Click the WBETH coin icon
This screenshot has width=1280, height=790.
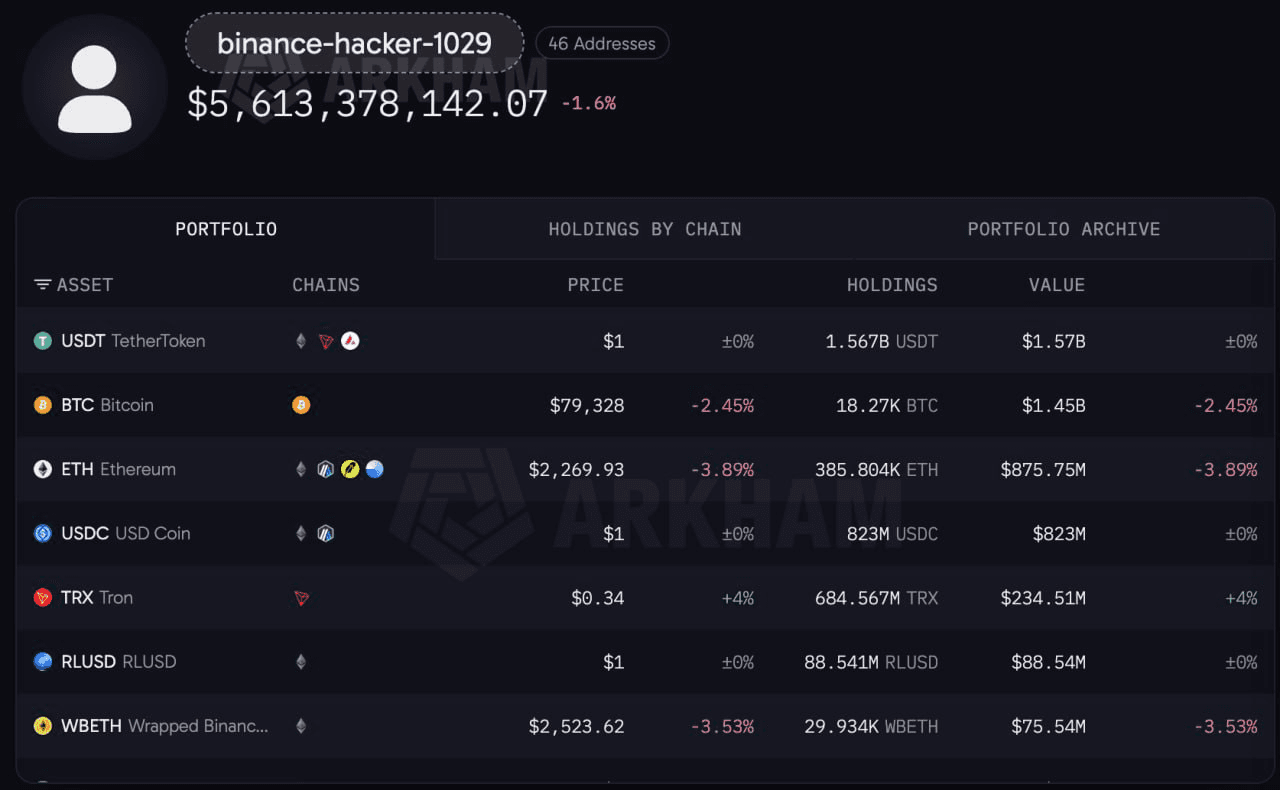pyautogui.click(x=42, y=726)
